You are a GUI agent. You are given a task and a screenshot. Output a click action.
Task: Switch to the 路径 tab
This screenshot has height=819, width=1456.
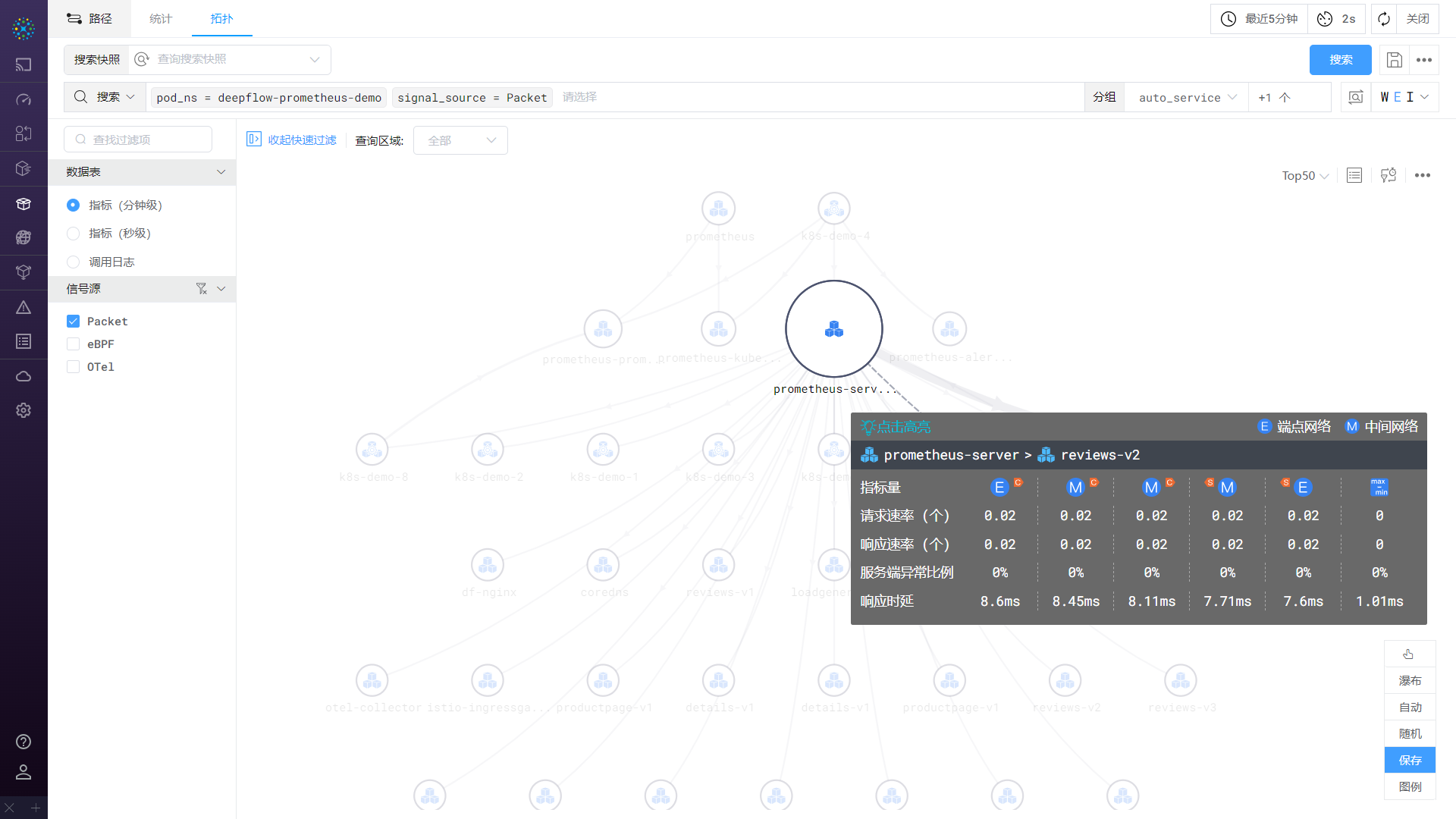tap(89, 19)
